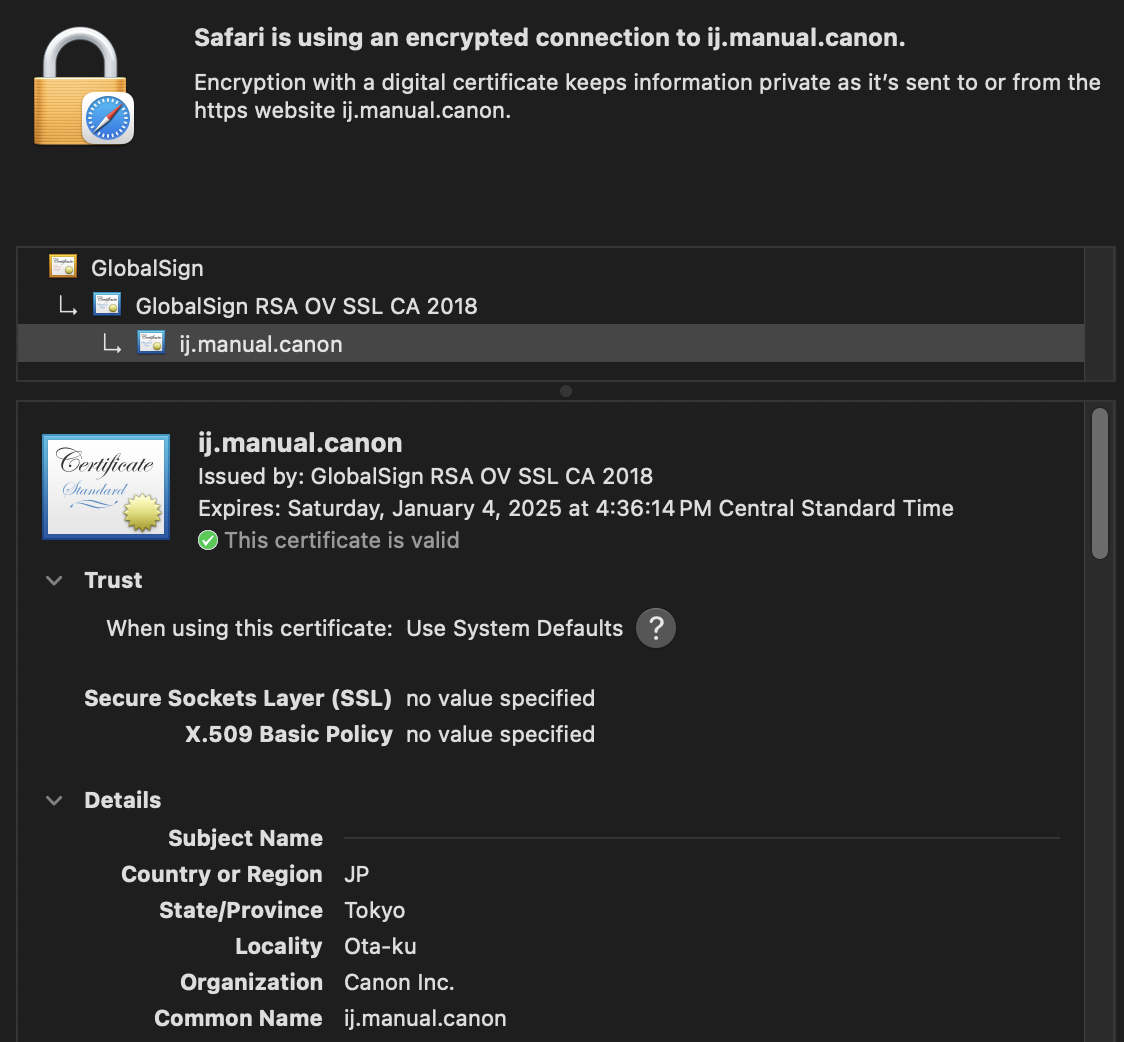Select GlobalSign RSA OV SSL CA 2018 row
The width and height of the screenshot is (1124, 1042).
pyautogui.click(x=306, y=306)
